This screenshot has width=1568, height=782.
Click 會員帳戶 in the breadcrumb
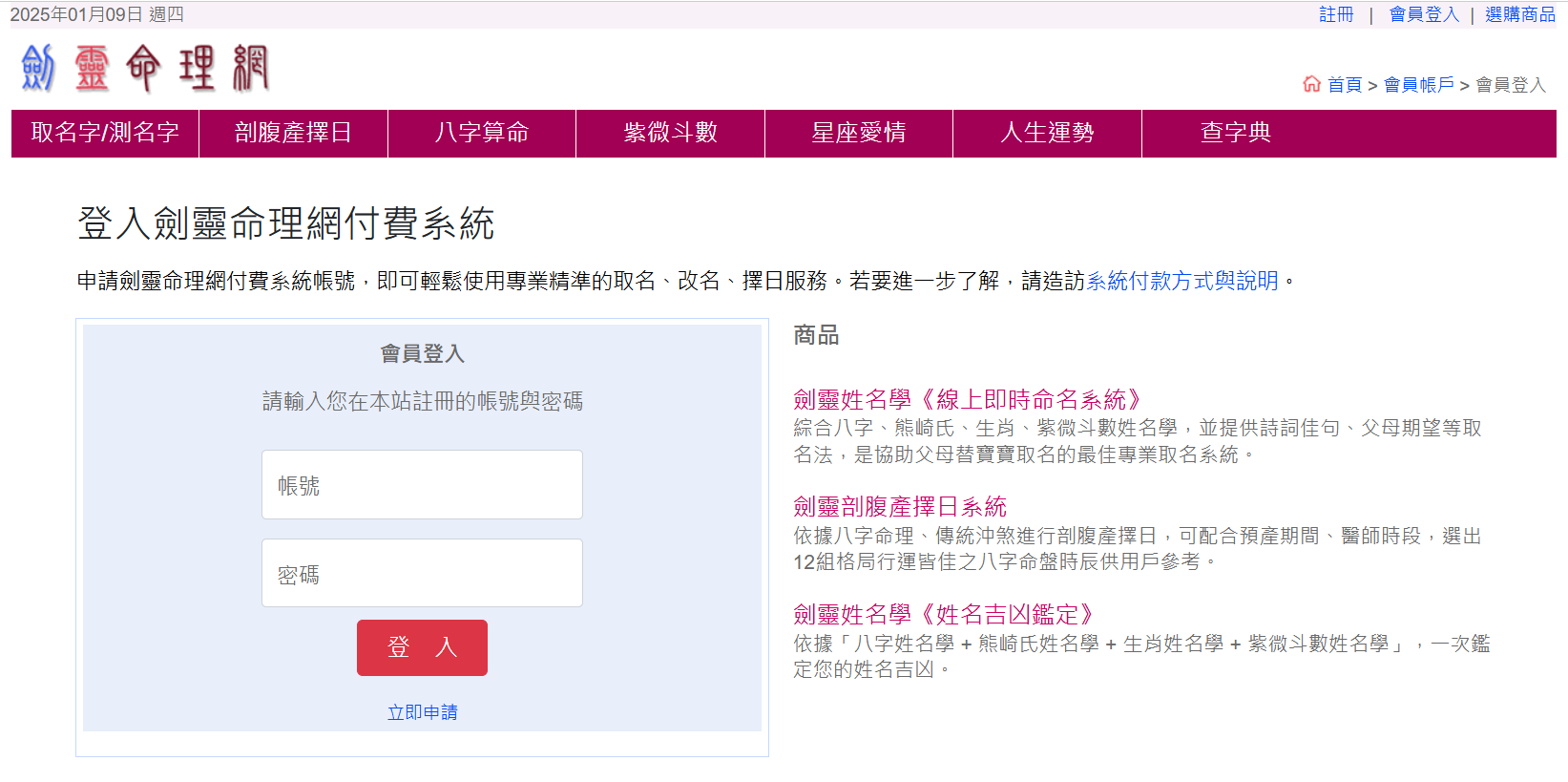pyautogui.click(x=1418, y=85)
